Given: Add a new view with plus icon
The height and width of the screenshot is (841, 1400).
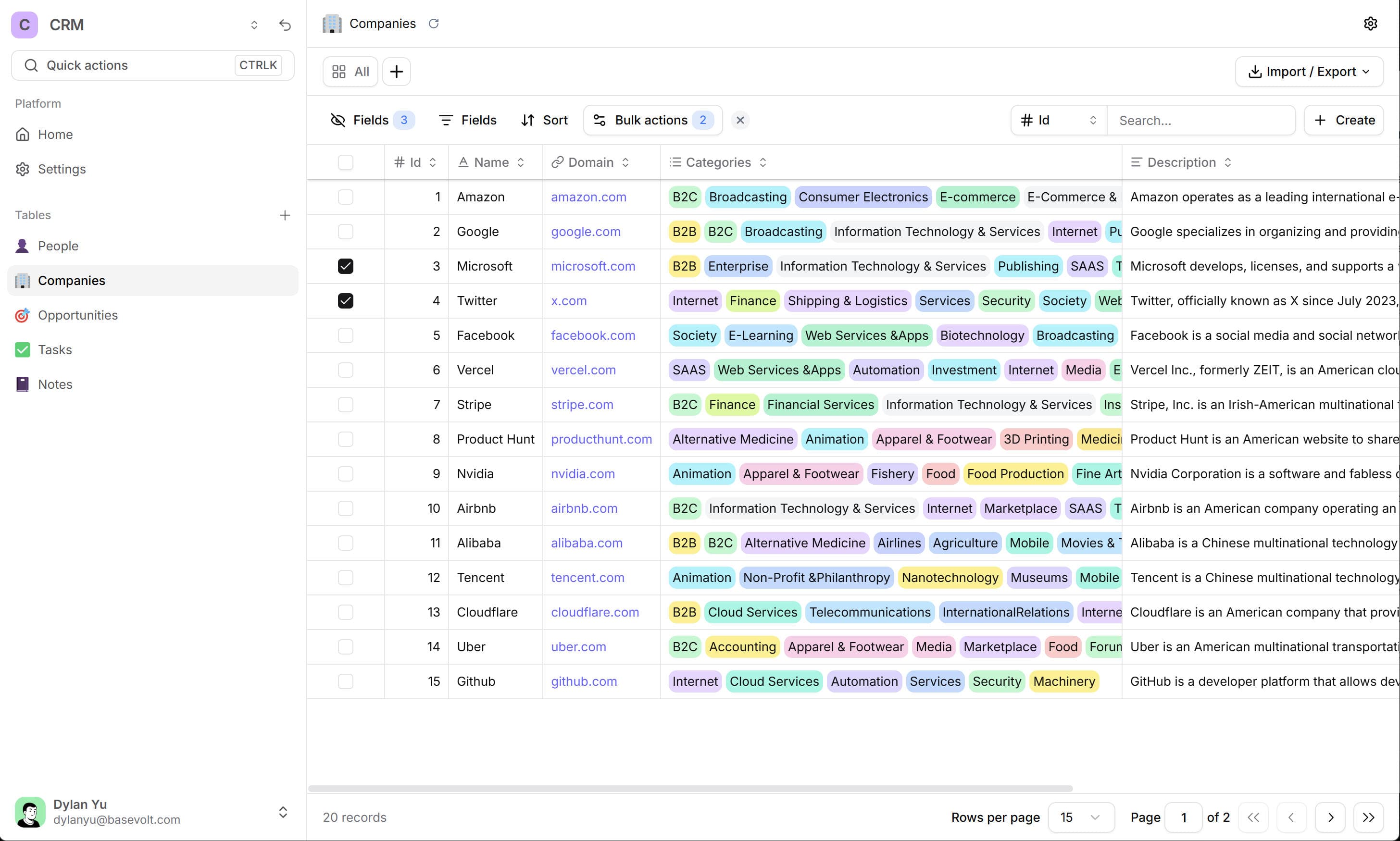Looking at the screenshot, I should coord(396,72).
